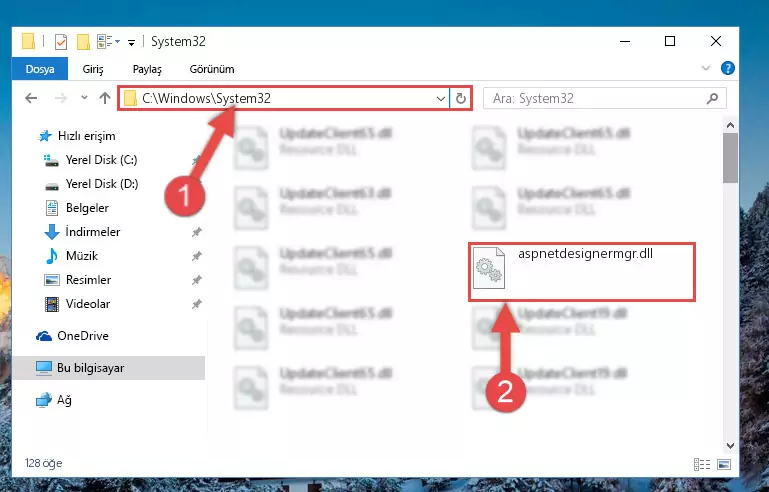
Task: Expand the ribbon with the chevron
Action: (706, 68)
